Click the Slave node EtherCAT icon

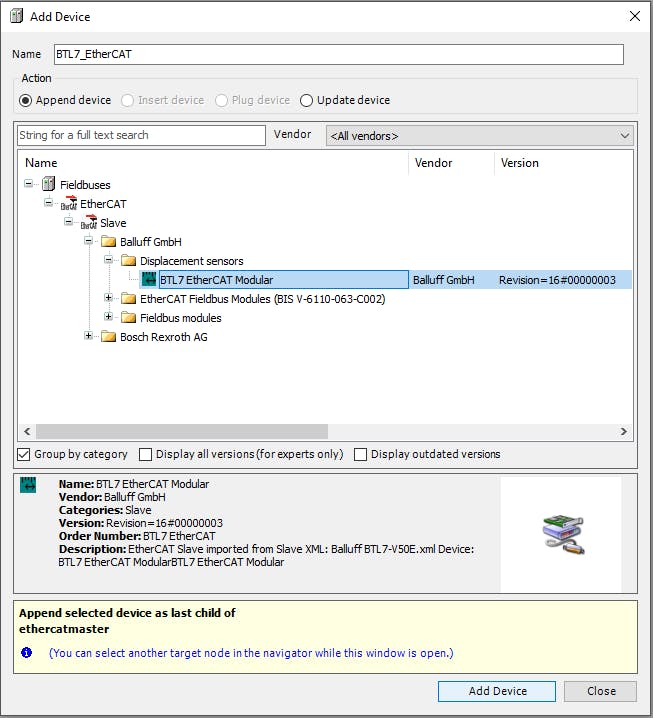pos(89,223)
